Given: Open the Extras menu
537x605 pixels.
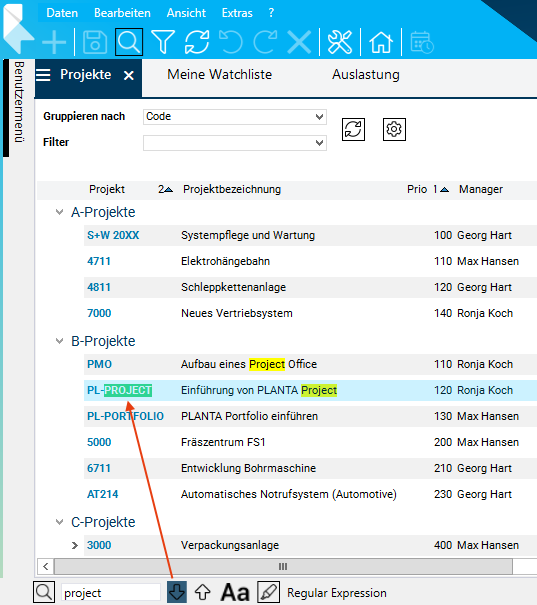Looking at the screenshot, I should (x=237, y=13).
